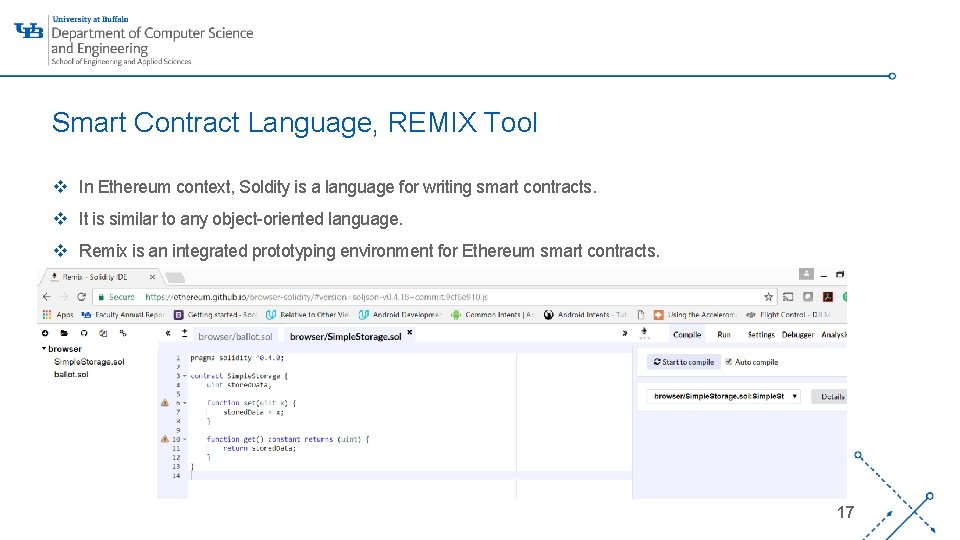960x540 pixels.
Task: Click the grey extension icon after cast
Action: coord(808,297)
